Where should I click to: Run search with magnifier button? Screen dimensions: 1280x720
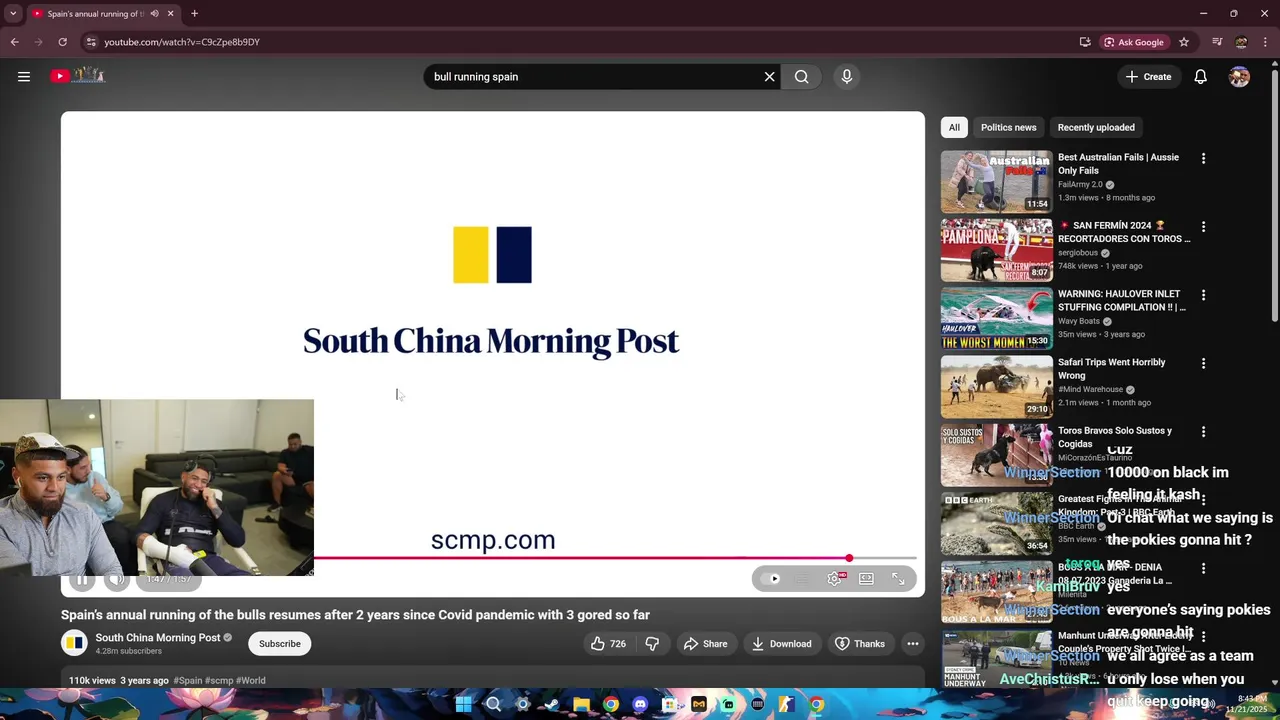click(x=802, y=76)
